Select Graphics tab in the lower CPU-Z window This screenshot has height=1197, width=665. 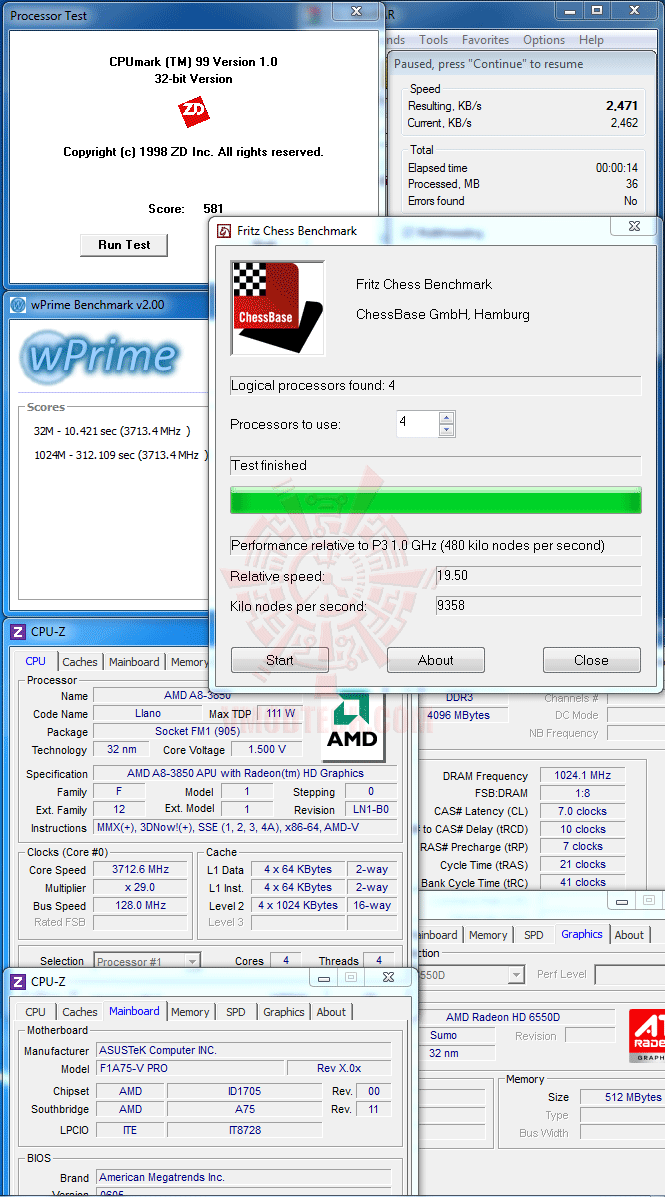283,1011
